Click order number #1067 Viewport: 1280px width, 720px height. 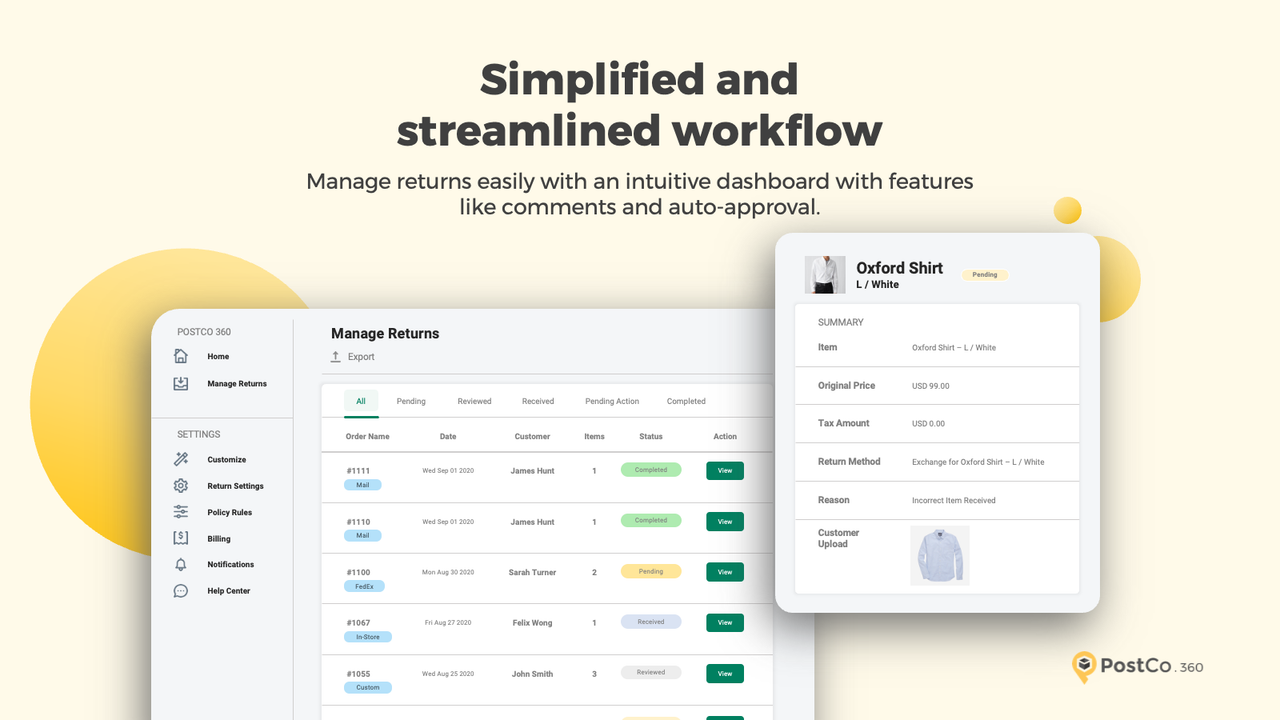point(358,623)
